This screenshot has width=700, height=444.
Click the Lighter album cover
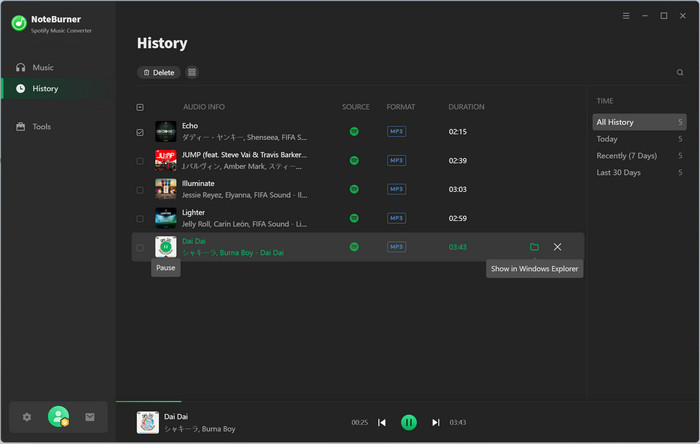[x=166, y=218]
